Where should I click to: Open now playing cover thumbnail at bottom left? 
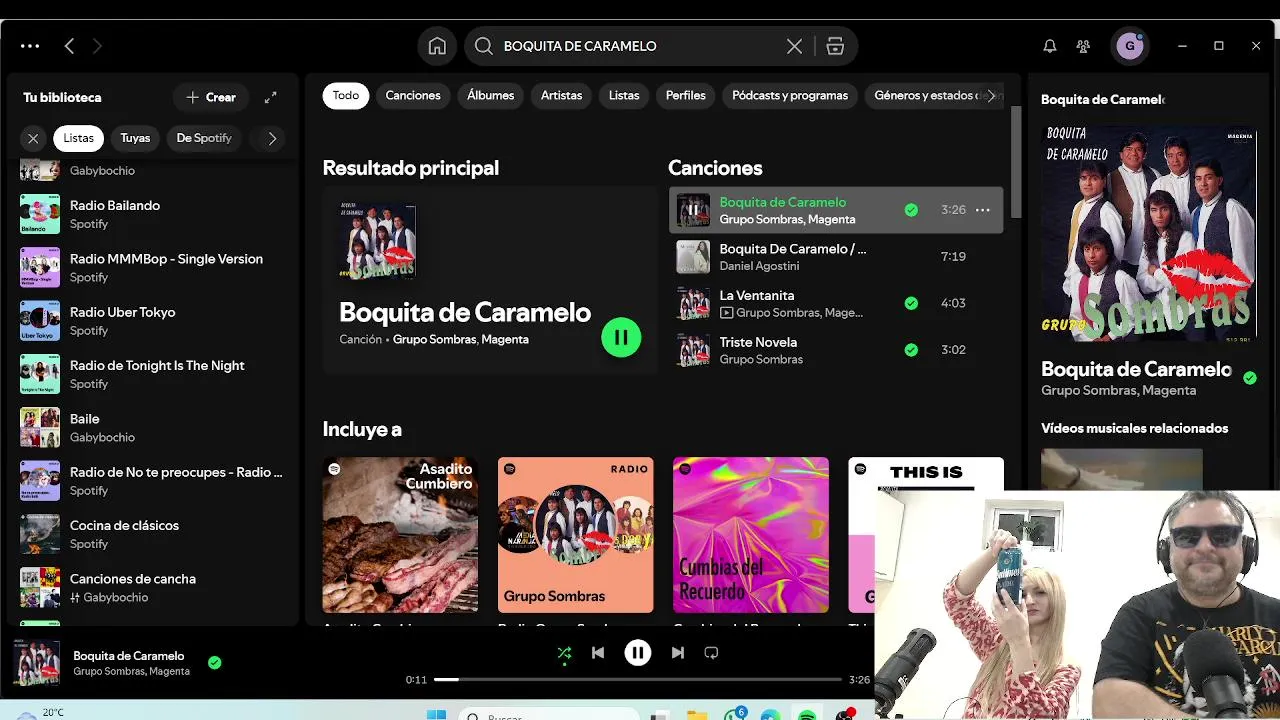point(37,662)
